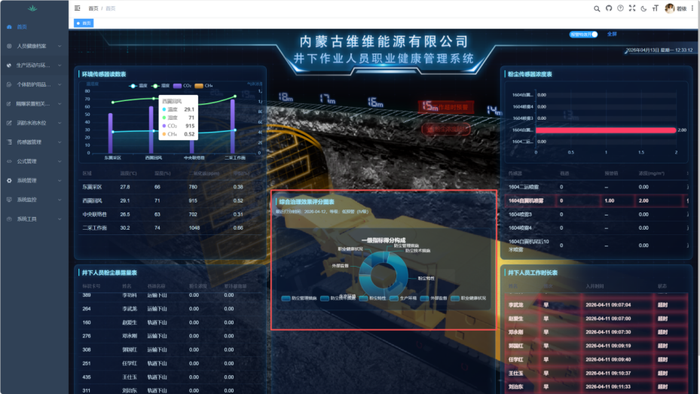
Task: Click the 二采工作面 CO₂ value 1048
Action: (x=194, y=228)
